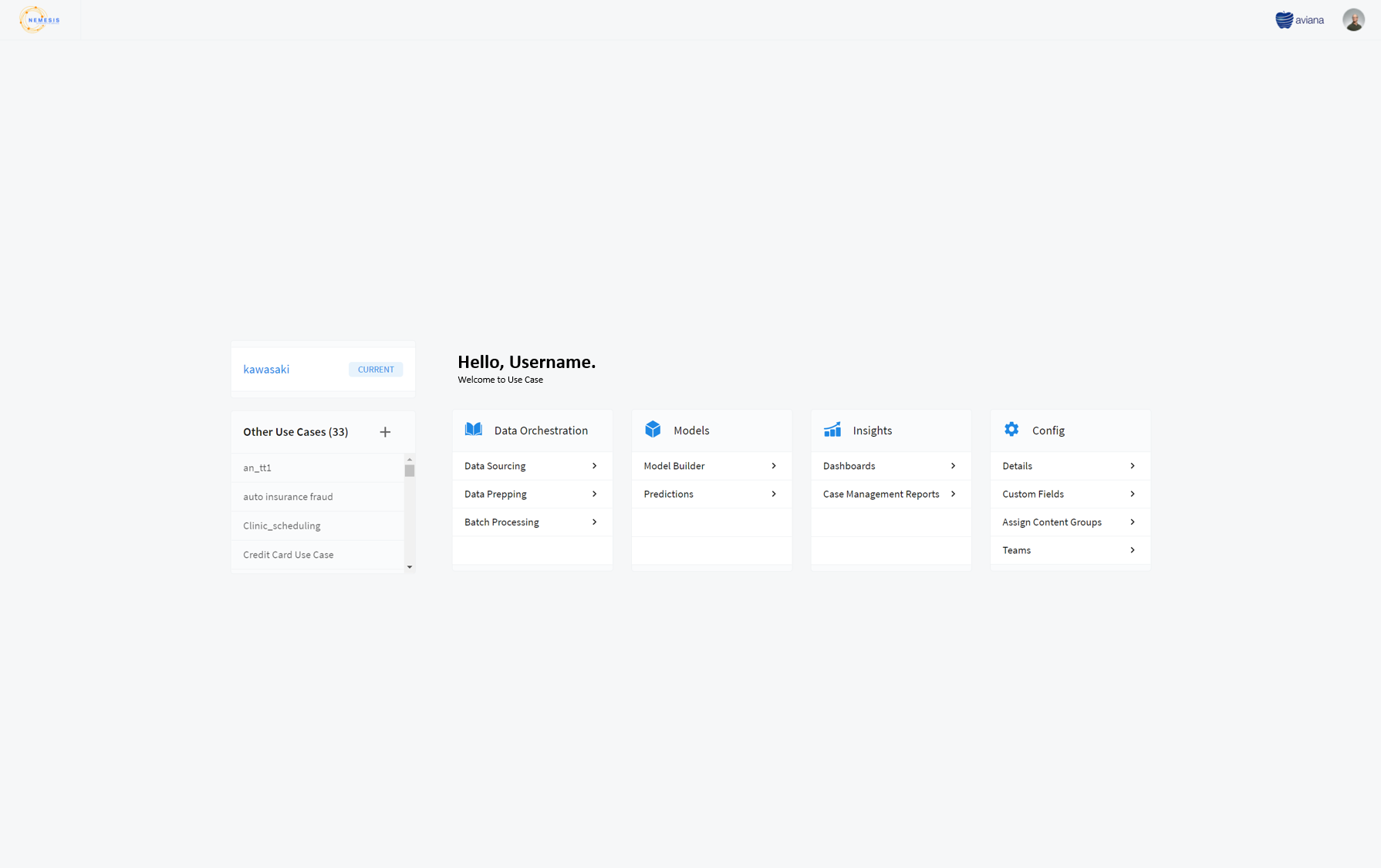The image size is (1381, 868).
Task: Open the Dashboards entry under Insights
Action: (849, 466)
